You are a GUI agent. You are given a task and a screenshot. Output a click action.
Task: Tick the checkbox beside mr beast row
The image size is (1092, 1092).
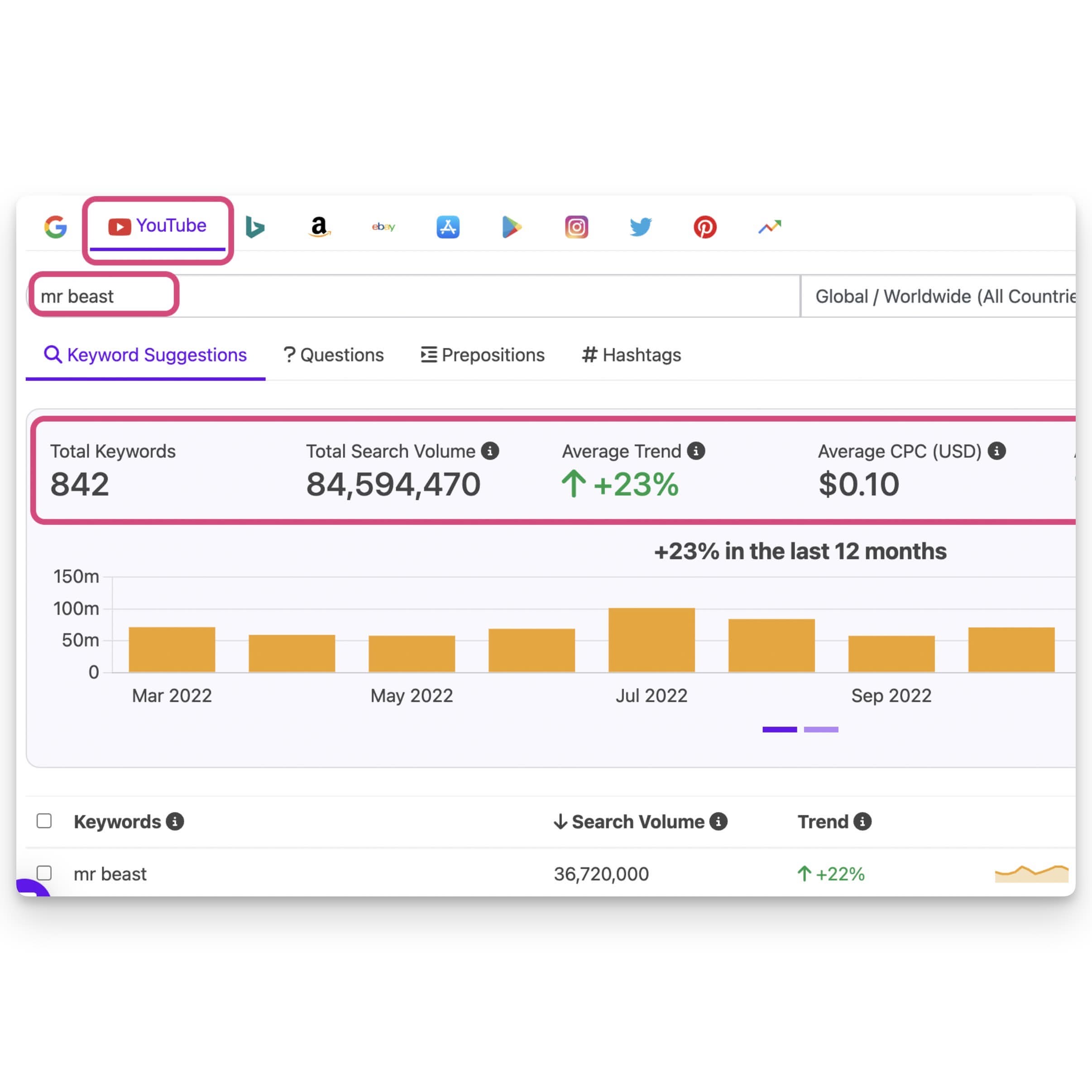[44, 873]
